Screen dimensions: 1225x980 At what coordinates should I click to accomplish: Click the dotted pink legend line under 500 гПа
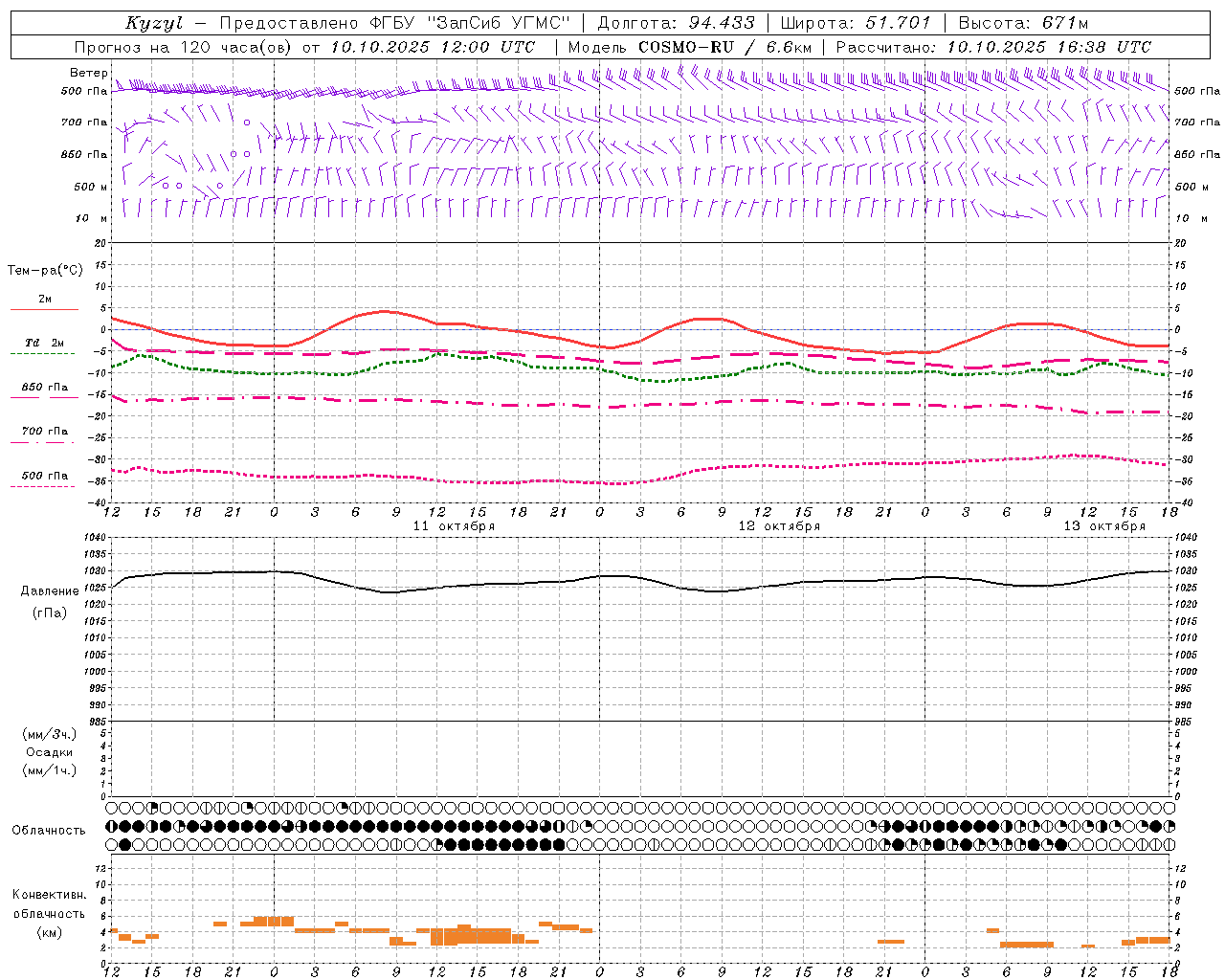click(x=42, y=486)
